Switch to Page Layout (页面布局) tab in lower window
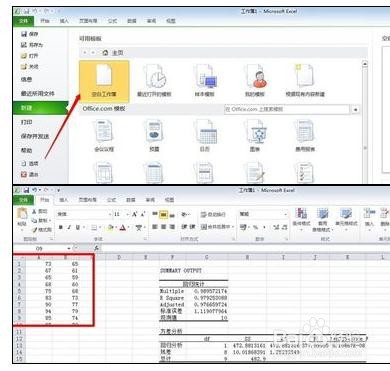Screen dimensions: 390x371 pos(88,200)
